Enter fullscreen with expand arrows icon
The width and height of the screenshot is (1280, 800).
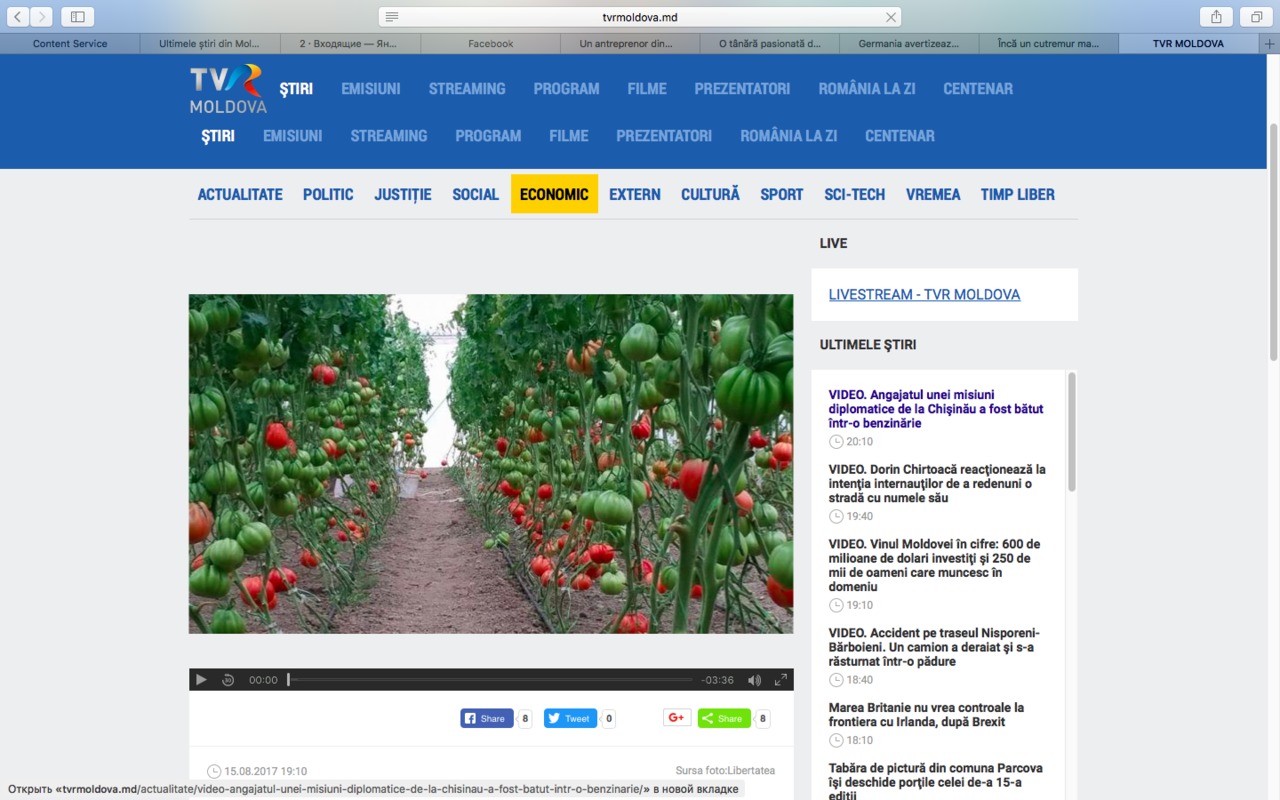pos(781,680)
